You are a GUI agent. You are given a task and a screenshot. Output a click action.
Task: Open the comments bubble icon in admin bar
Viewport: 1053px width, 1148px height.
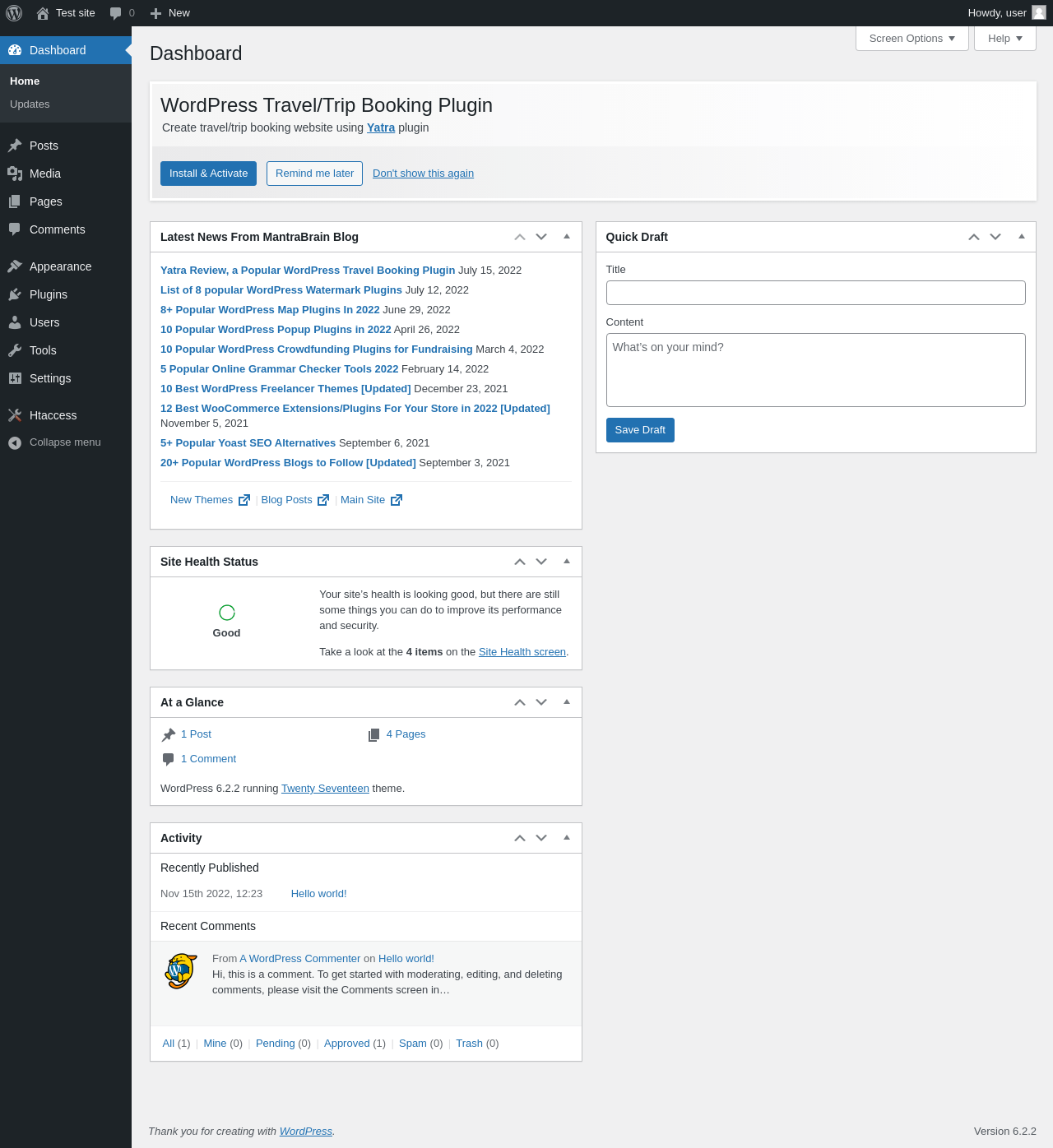pos(116,13)
